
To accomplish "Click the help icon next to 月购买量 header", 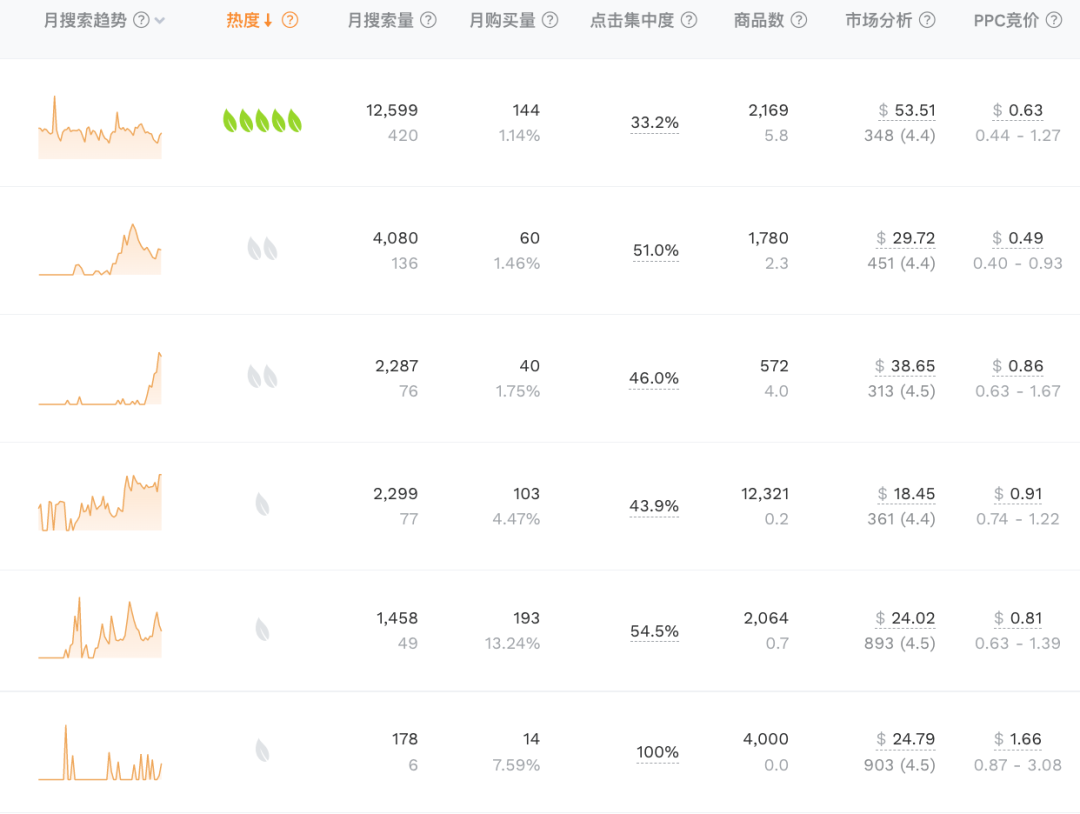I will click(548, 19).
